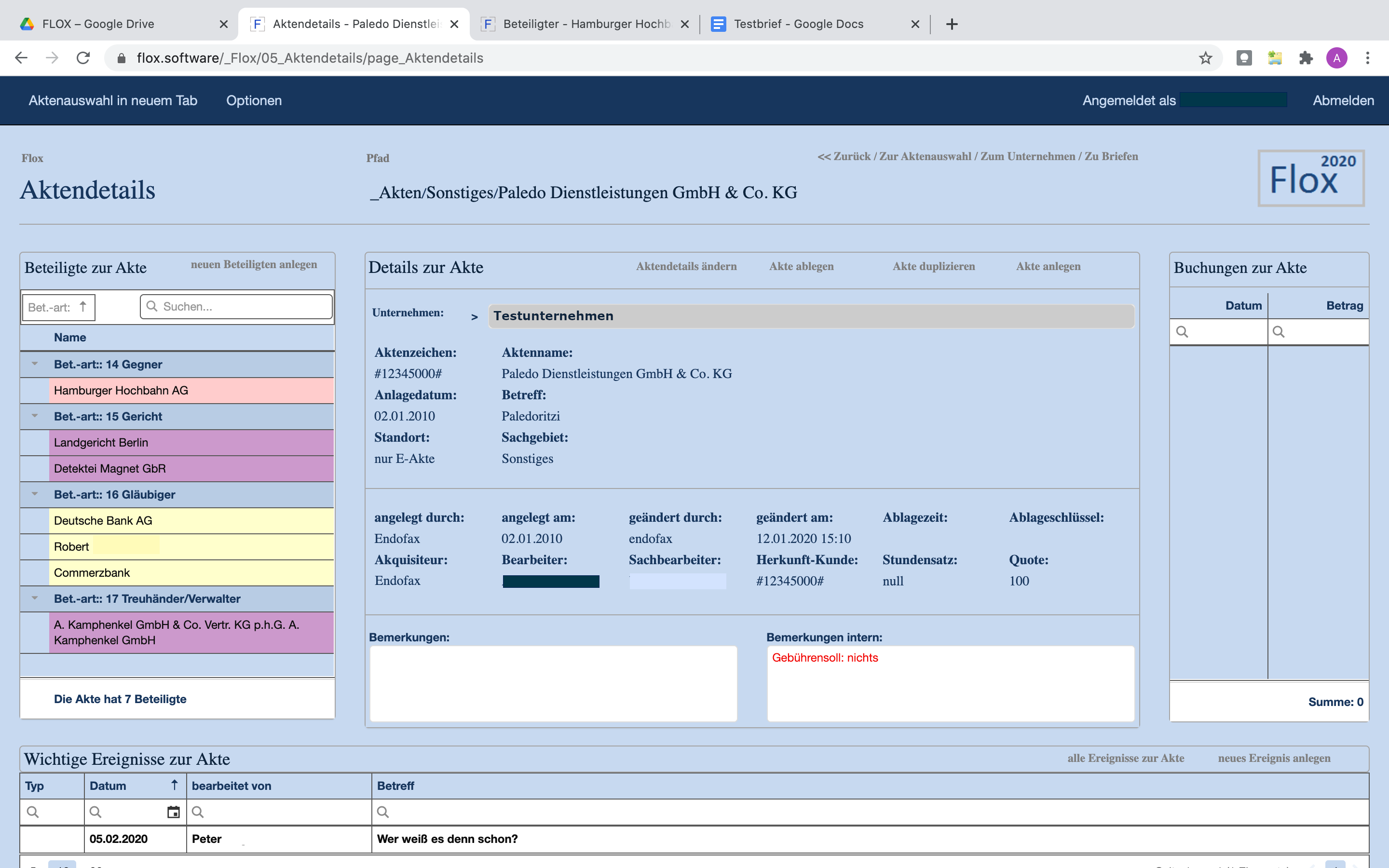Viewport: 1389px width, 868px height.
Task: Collapse the Bet.-art 17 Treuhänder/Verwalter group
Action: click(34, 598)
